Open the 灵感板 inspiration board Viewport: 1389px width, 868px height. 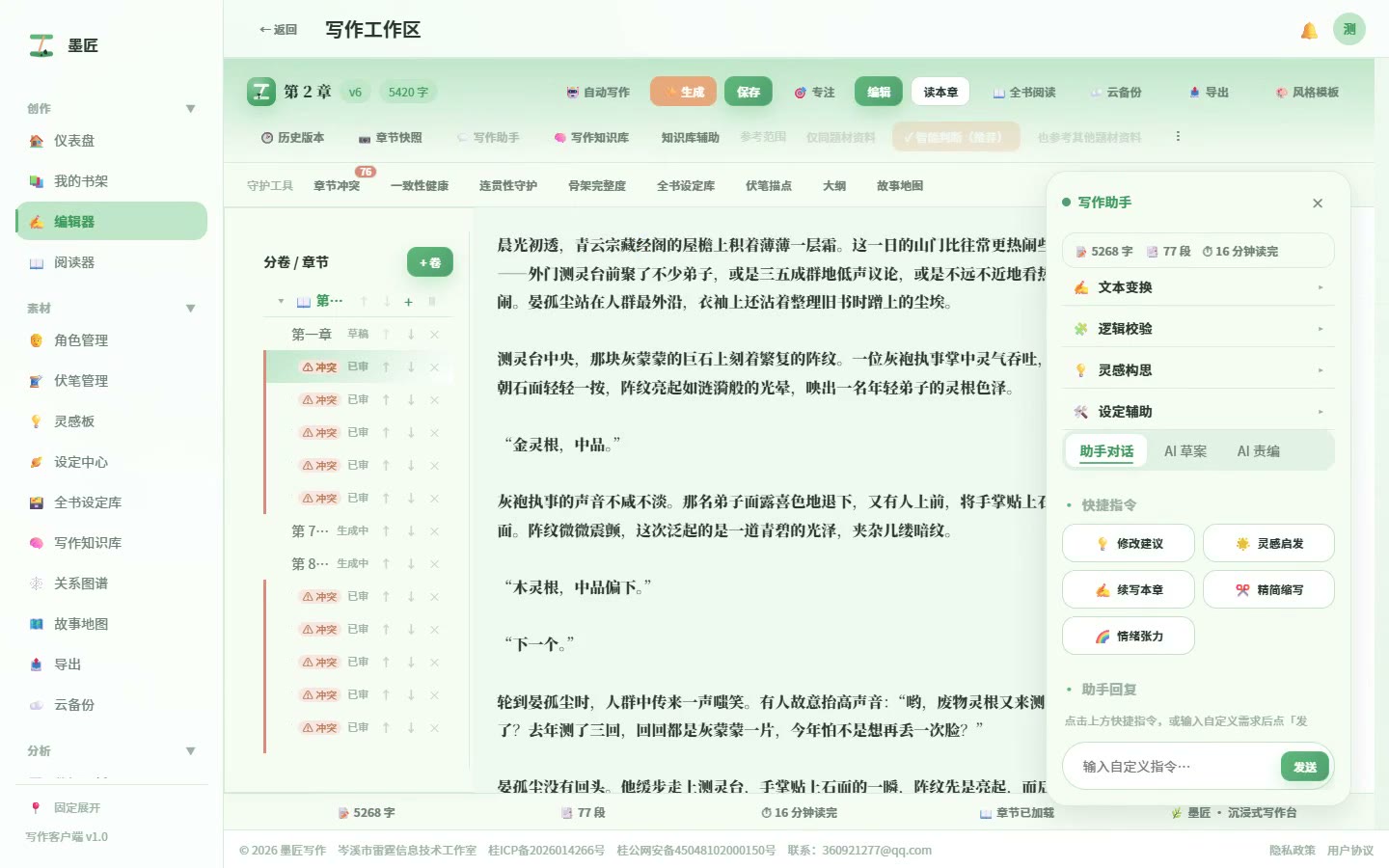pos(111,421)
